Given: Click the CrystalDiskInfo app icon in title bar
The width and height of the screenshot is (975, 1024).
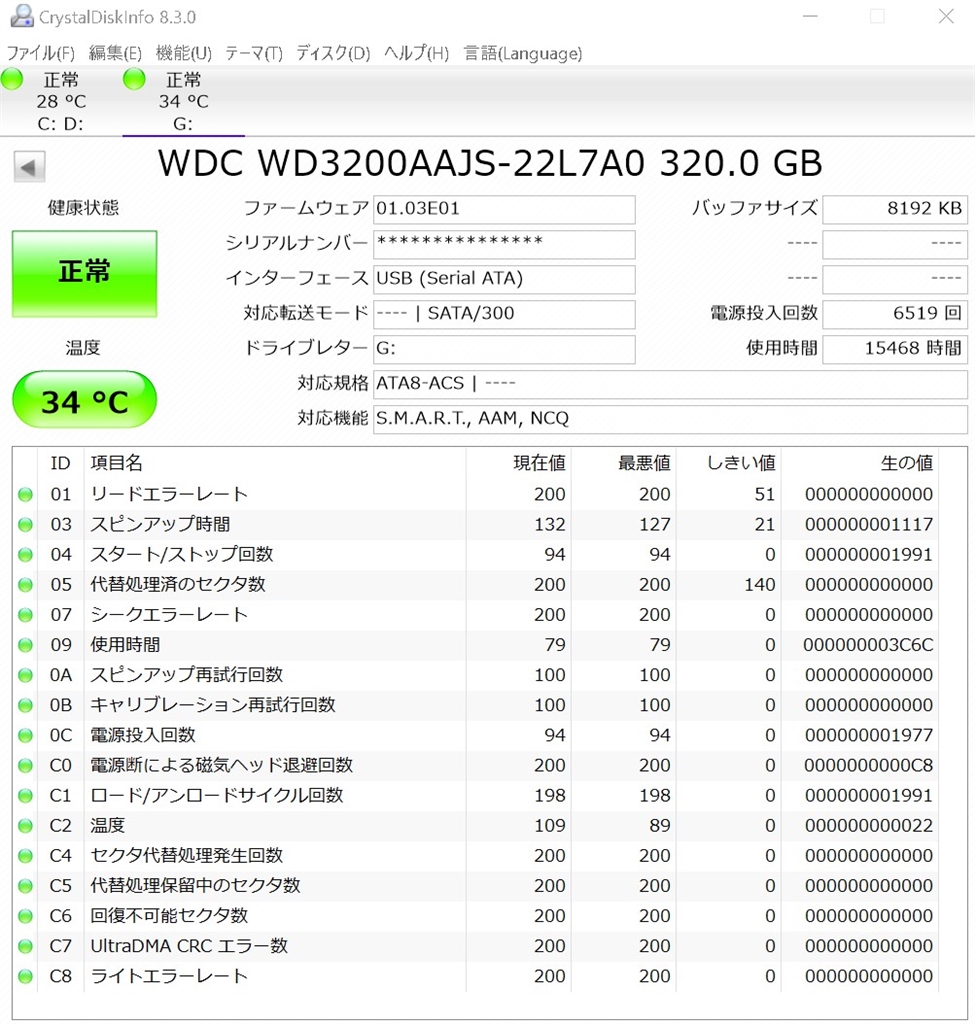Looking at the screenshot, I should coord(22,16).
